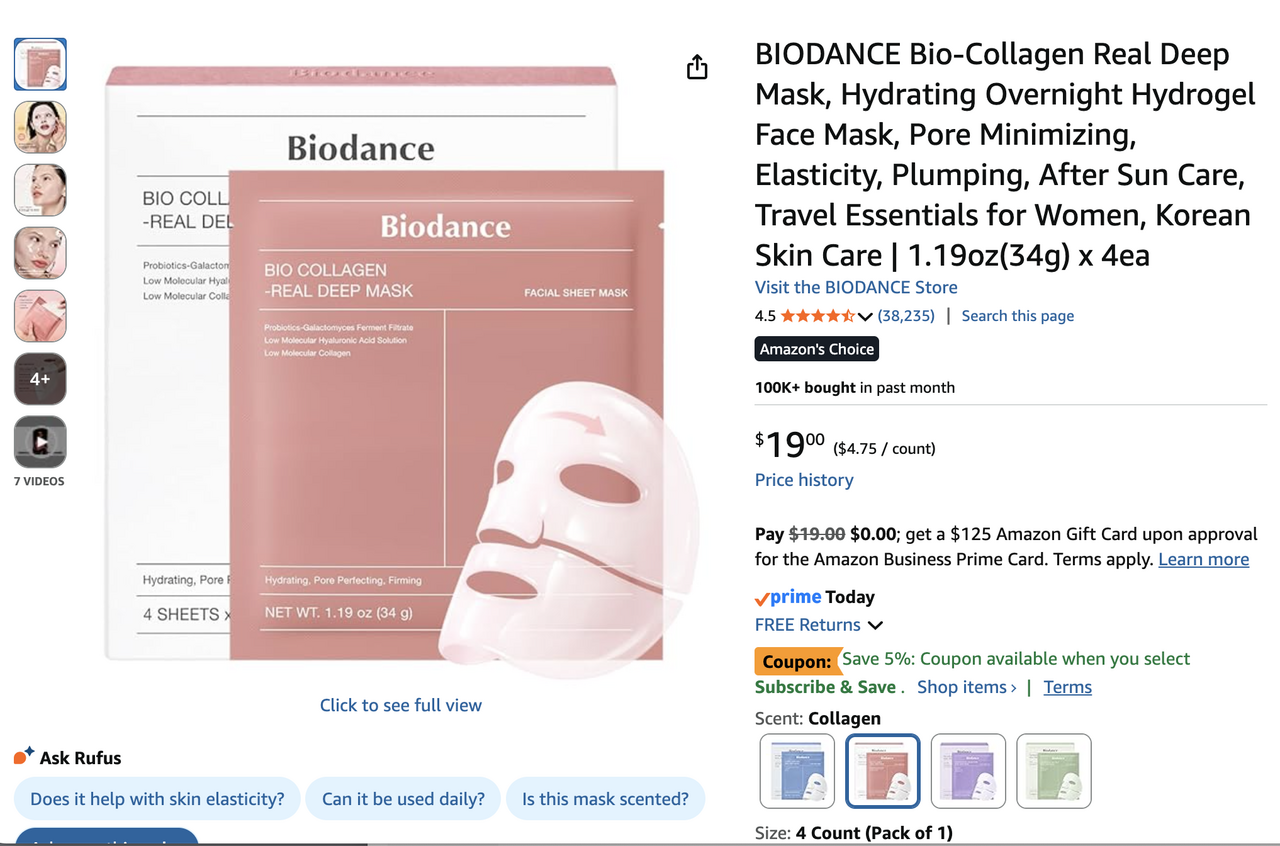Choose the green scent variant swatch
This screenshot has width=1280, height=846.
point(1054,771)
